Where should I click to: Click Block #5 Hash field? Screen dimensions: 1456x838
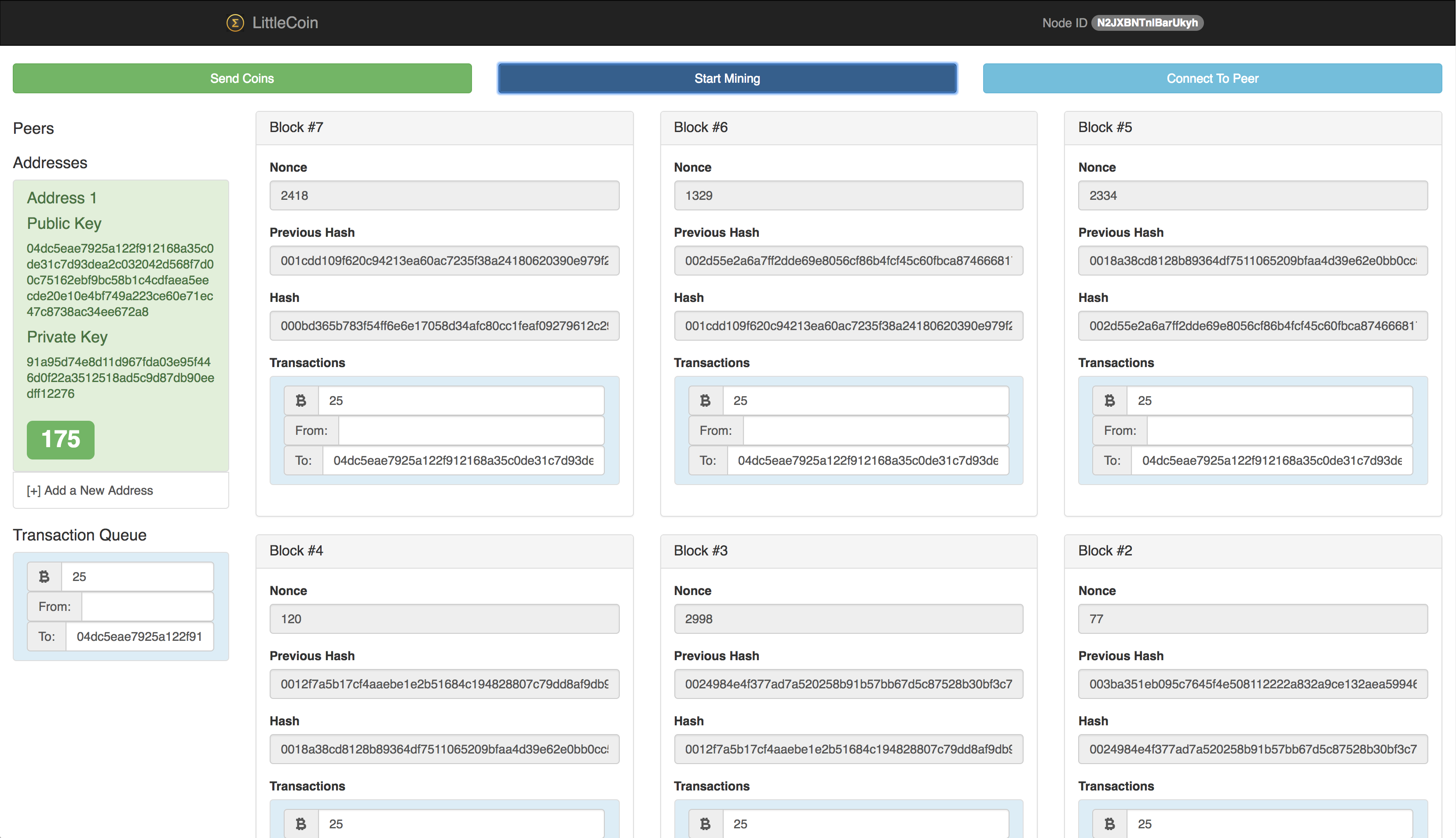pos(1252,326)
